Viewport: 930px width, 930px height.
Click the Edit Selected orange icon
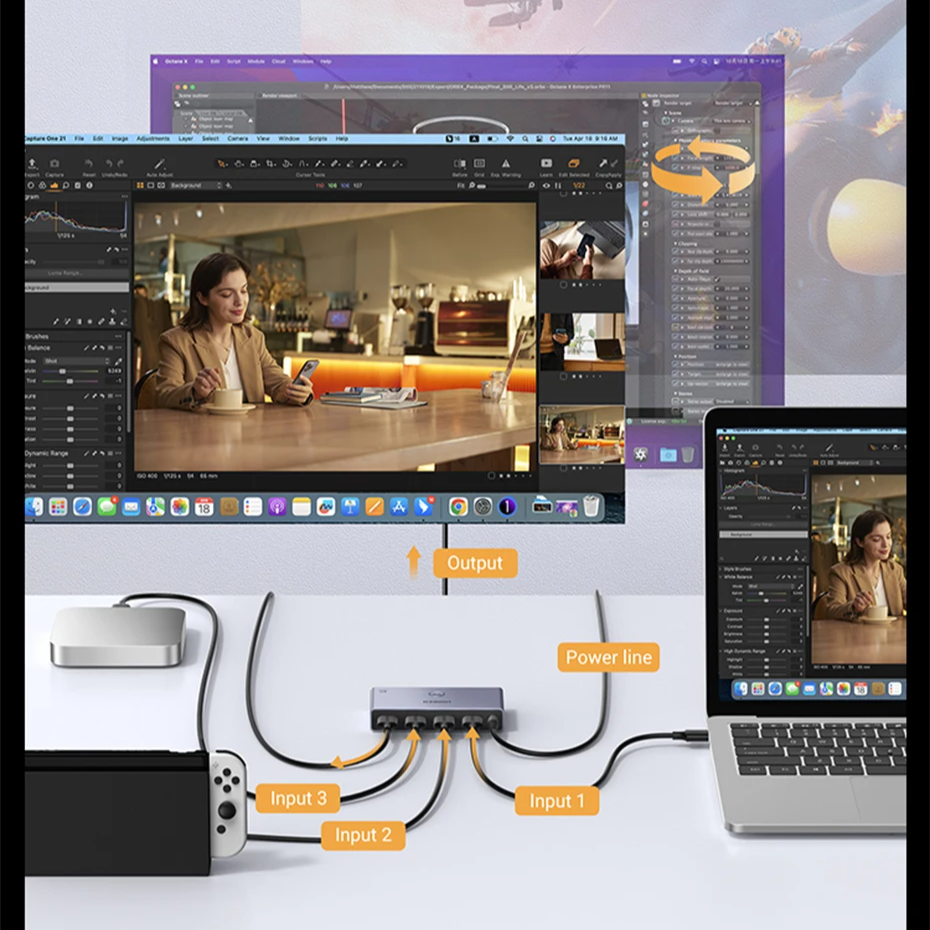[574, 164]
